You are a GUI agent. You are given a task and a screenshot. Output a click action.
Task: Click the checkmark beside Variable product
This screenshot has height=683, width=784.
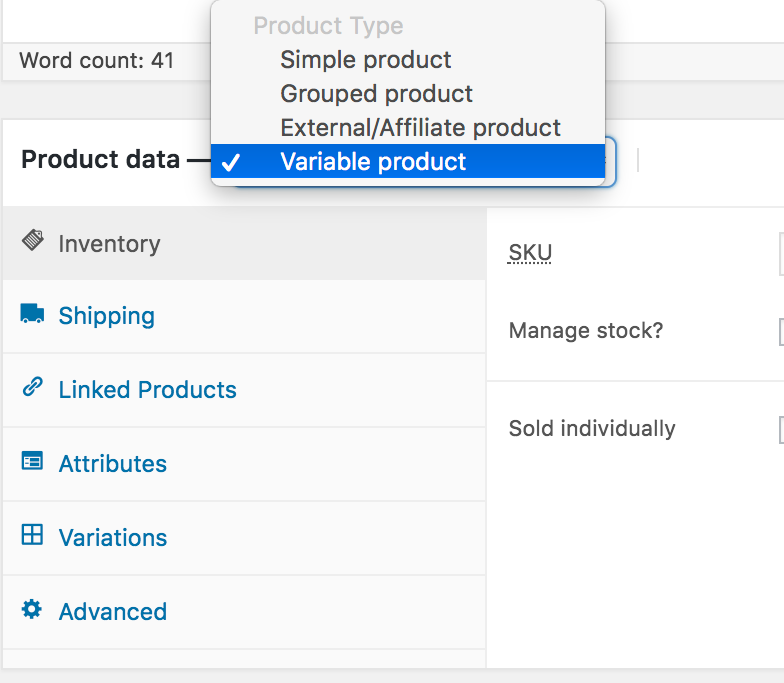coord(230,162)
